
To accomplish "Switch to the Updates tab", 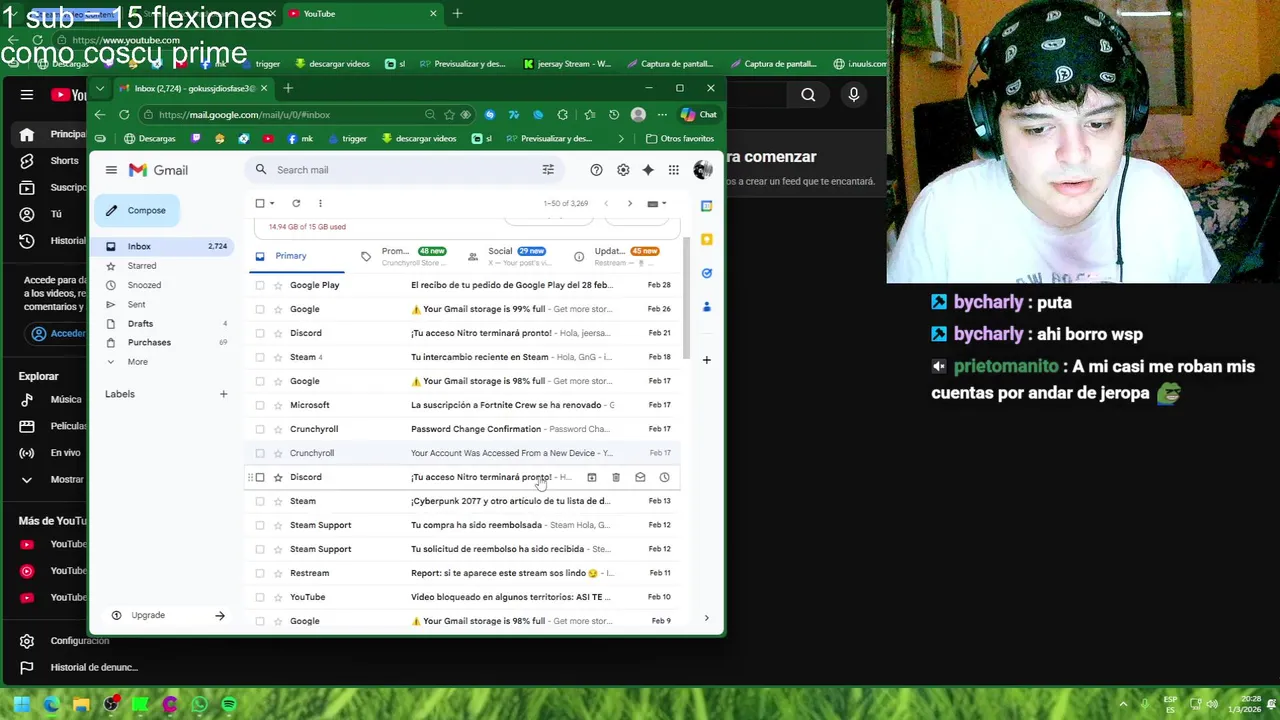I will point(616,256).
